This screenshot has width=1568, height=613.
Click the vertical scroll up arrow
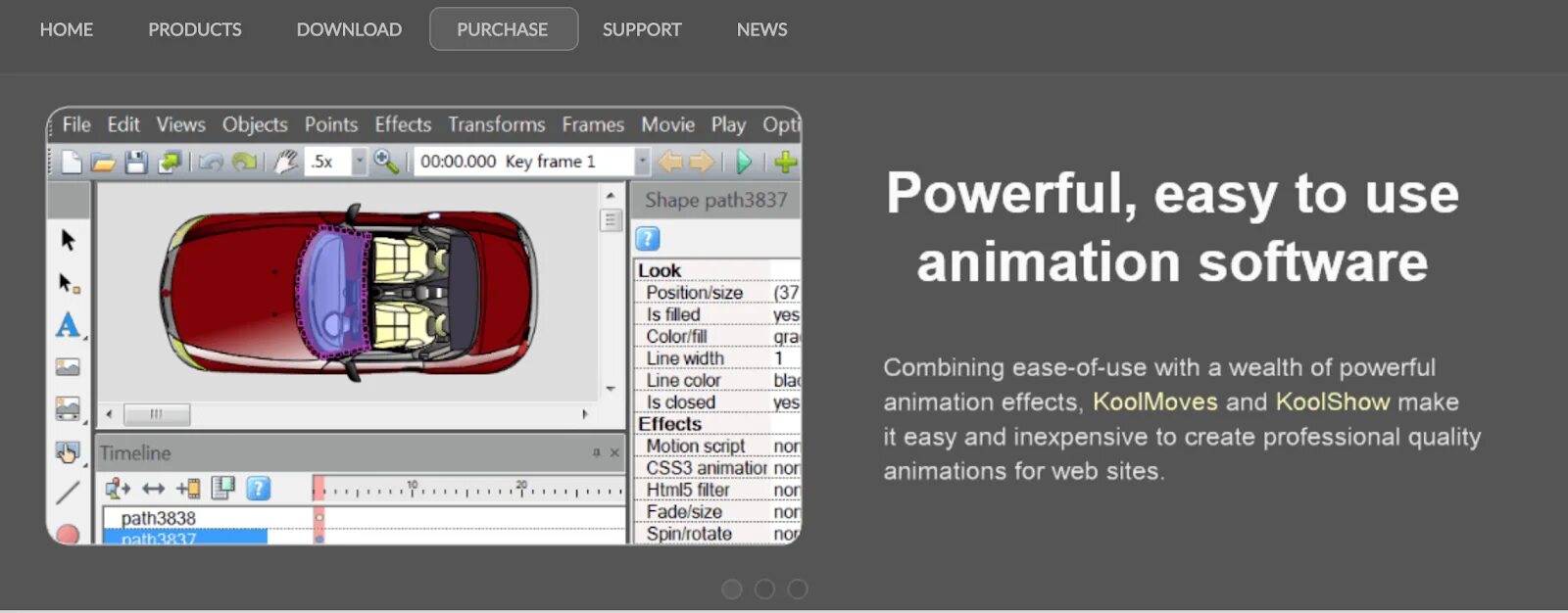click(x=611, y=195)
